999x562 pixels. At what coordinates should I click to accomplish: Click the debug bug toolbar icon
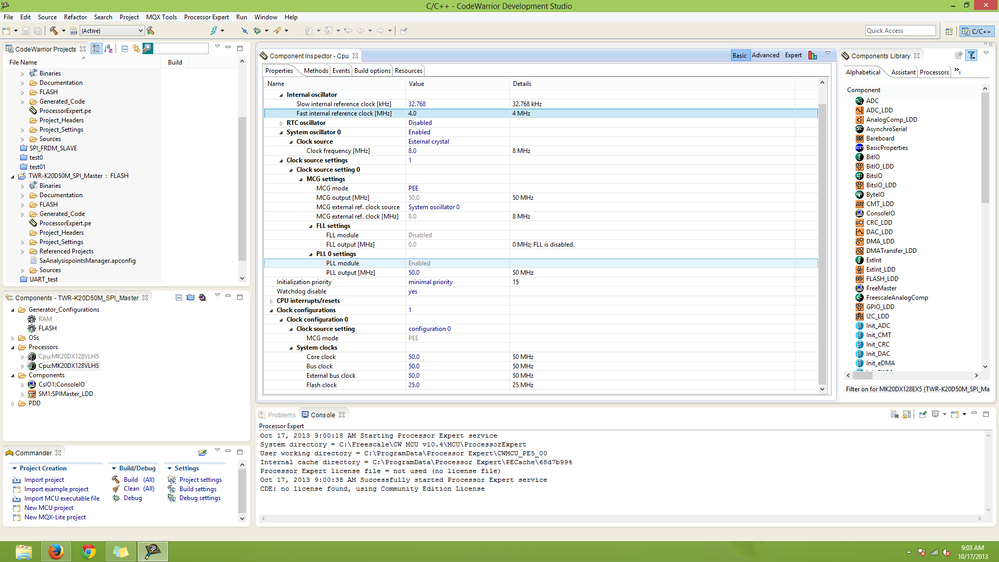(x=257, y=31)
